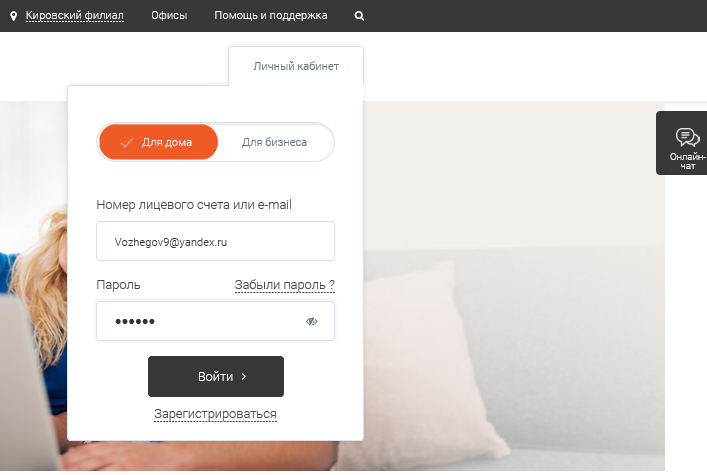The image size is (707, 475).
Task: Click the search magnifier icon
Action: pos(359,16)
